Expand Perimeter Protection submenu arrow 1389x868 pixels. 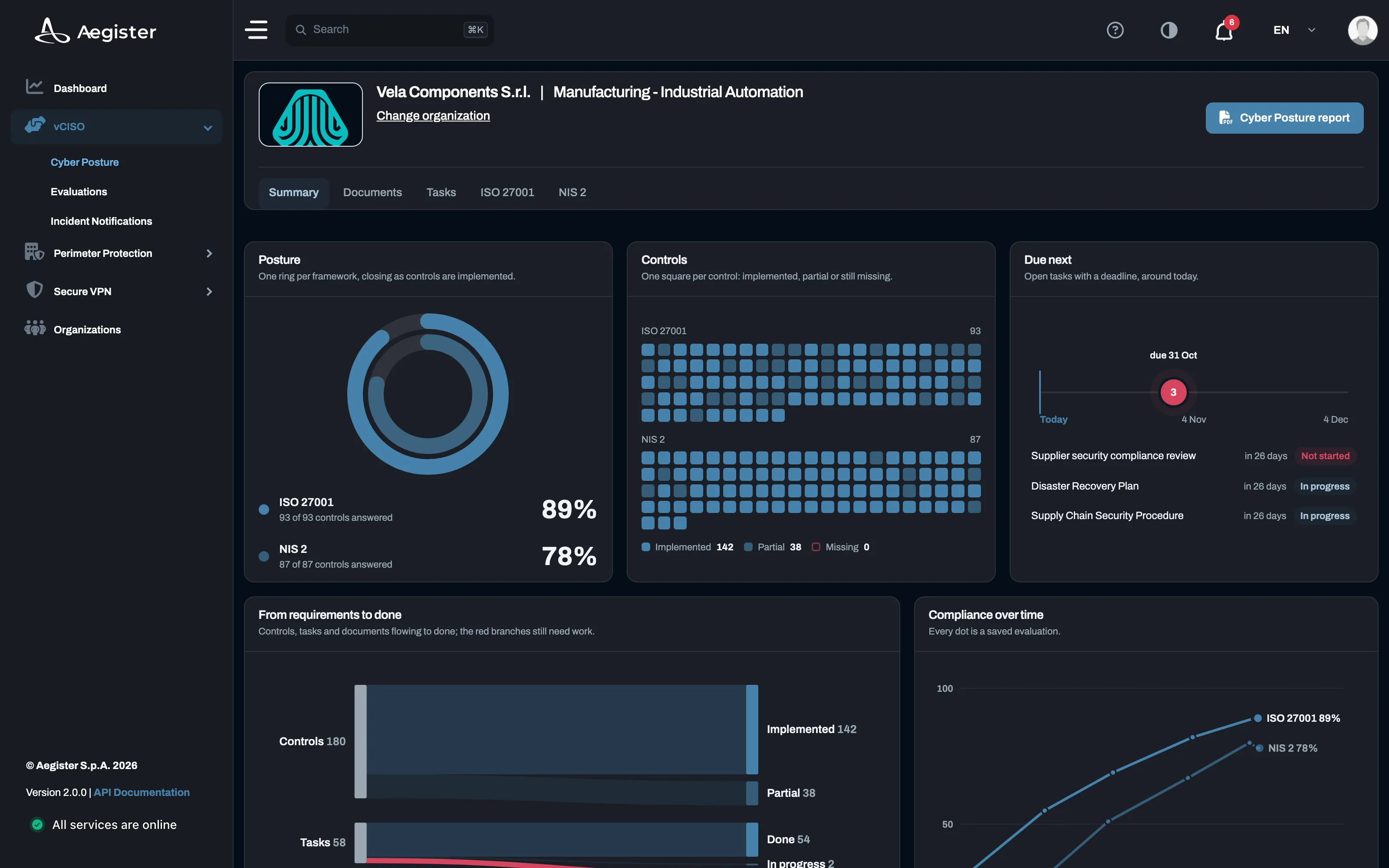pyautogui.click(x=209, y=253)
